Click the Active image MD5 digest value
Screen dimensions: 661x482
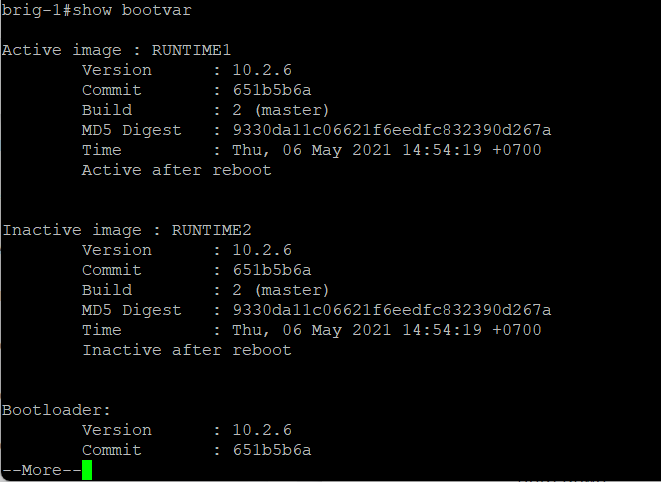pyautogui.click(x=392, y=130)
